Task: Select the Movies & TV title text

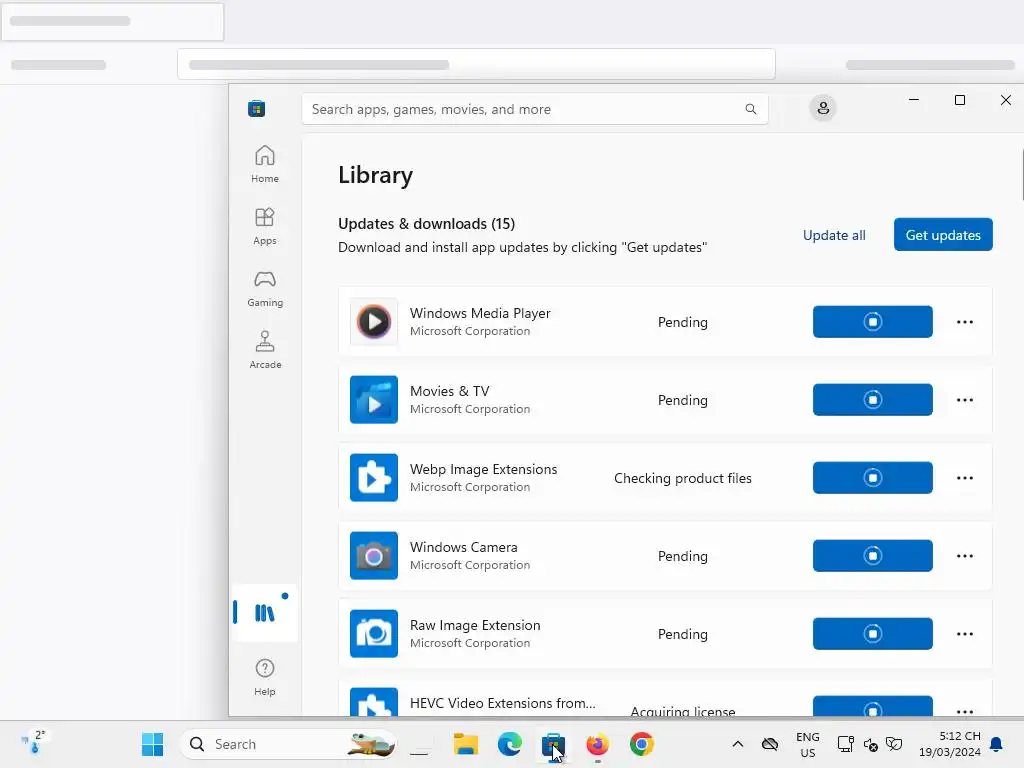Action: click(x=449, y=391)
